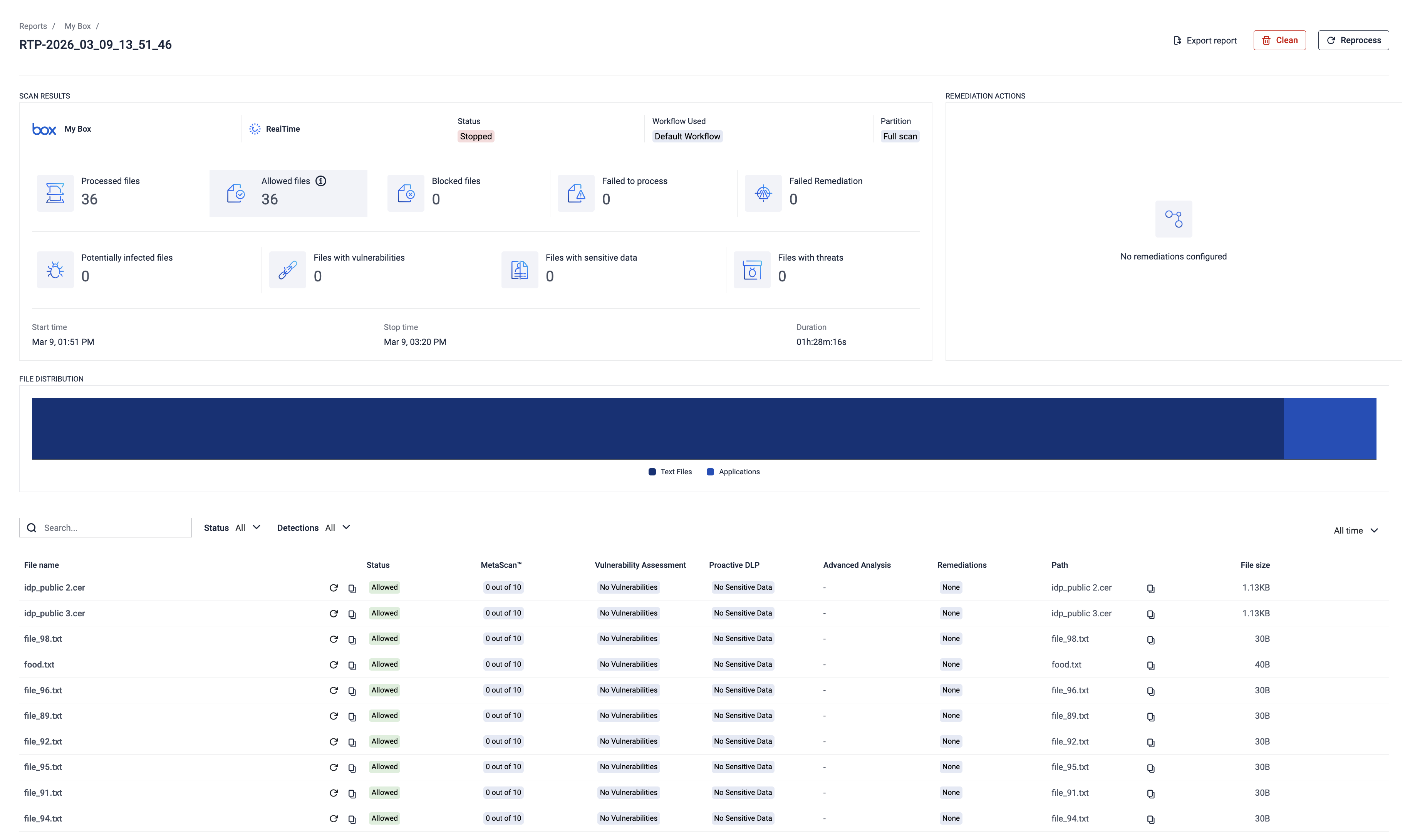This screenshot has width=1405, height=840.
Task: Go to Reports breadcrumb
Action: [x=33, y=26]
